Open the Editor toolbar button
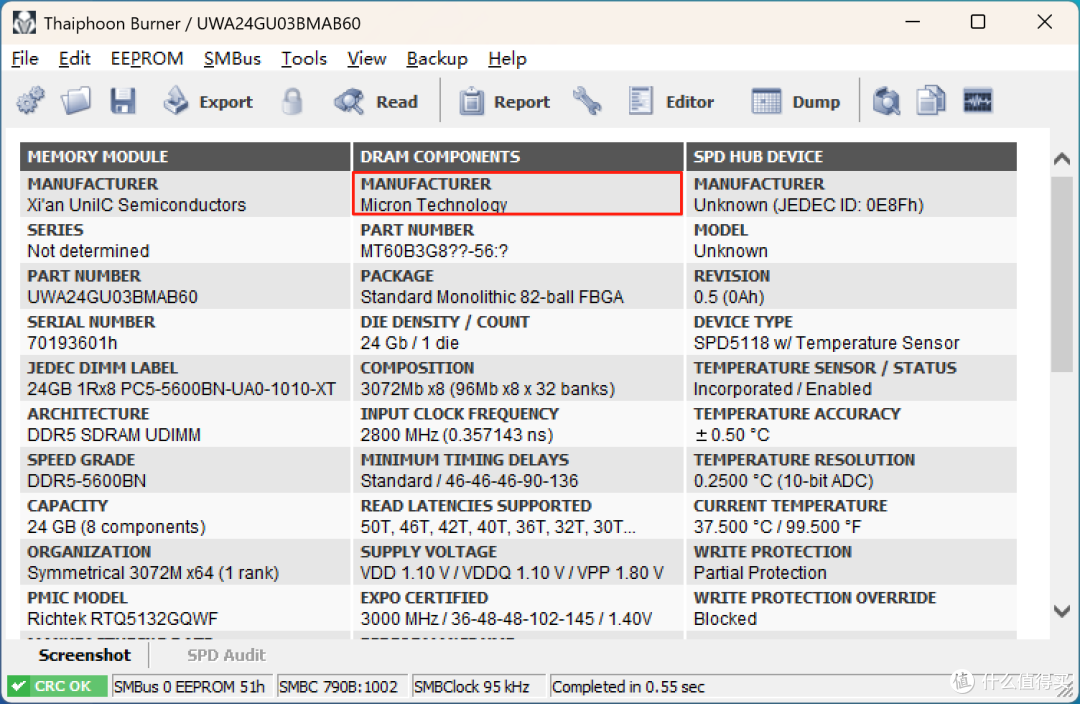Image resolution: width=1080 pixels, height=704 pixels. (x=671, y=102)
